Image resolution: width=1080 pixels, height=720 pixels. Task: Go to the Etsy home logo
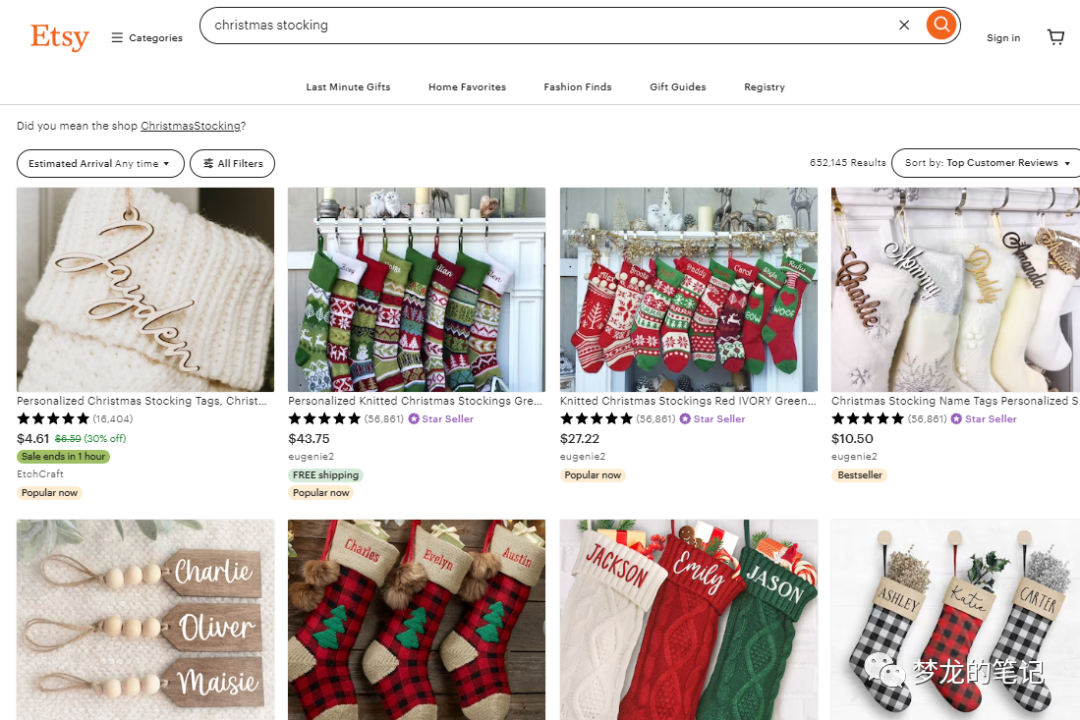(60, 37)
